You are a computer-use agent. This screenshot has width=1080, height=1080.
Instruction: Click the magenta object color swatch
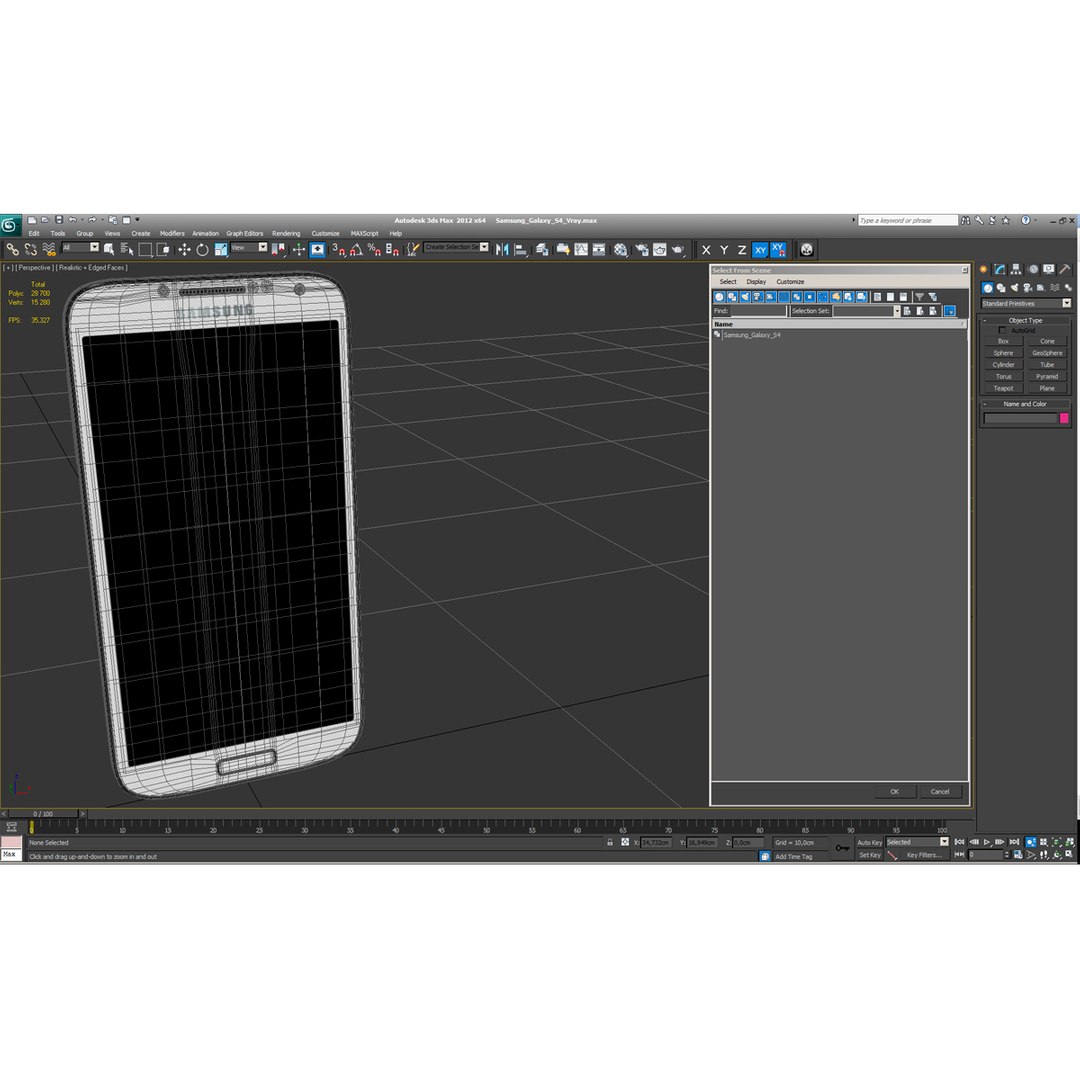tap(1063, 419)
